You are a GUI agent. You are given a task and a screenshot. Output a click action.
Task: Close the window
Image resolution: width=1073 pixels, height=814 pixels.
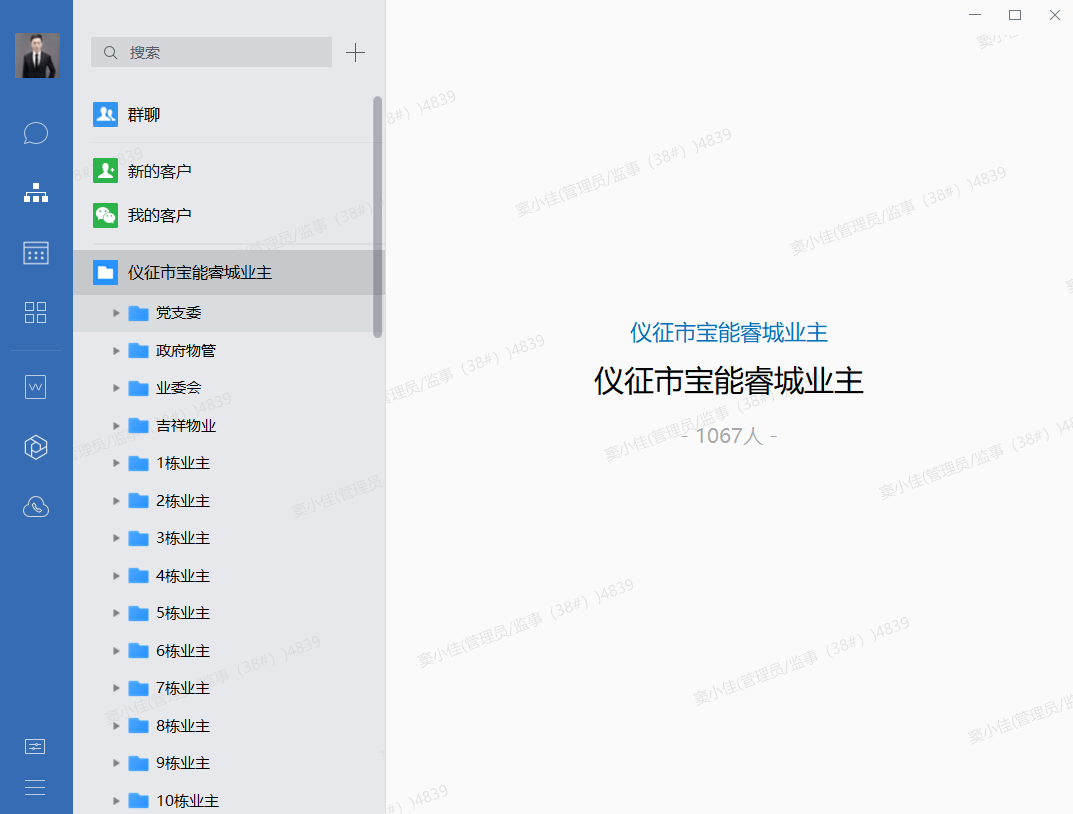point(1055,14)
